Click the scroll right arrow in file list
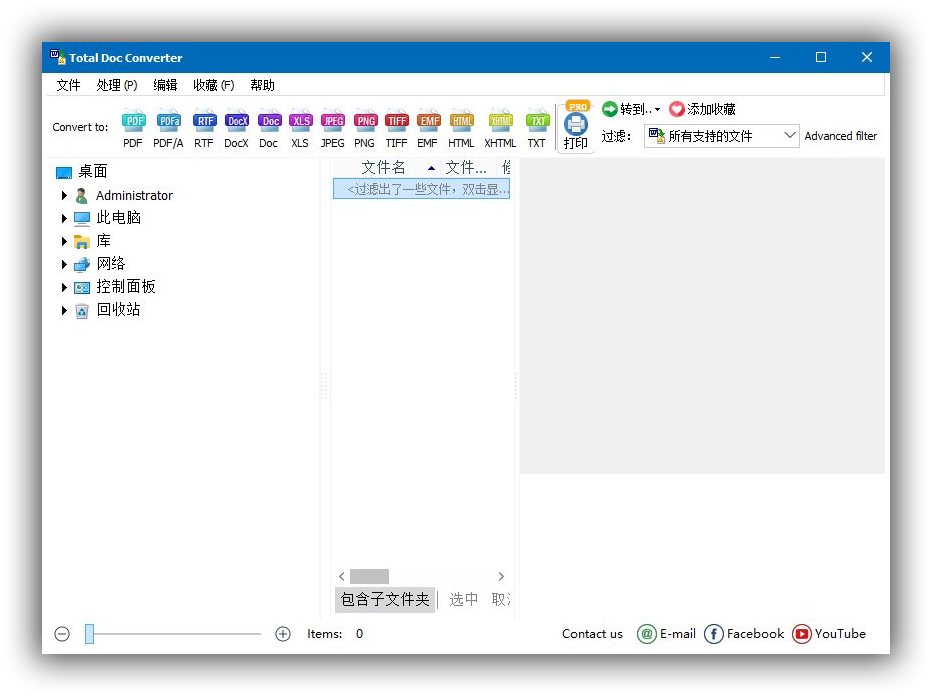The height and width of the screenshot is (696, 932). tap(501, 577)
